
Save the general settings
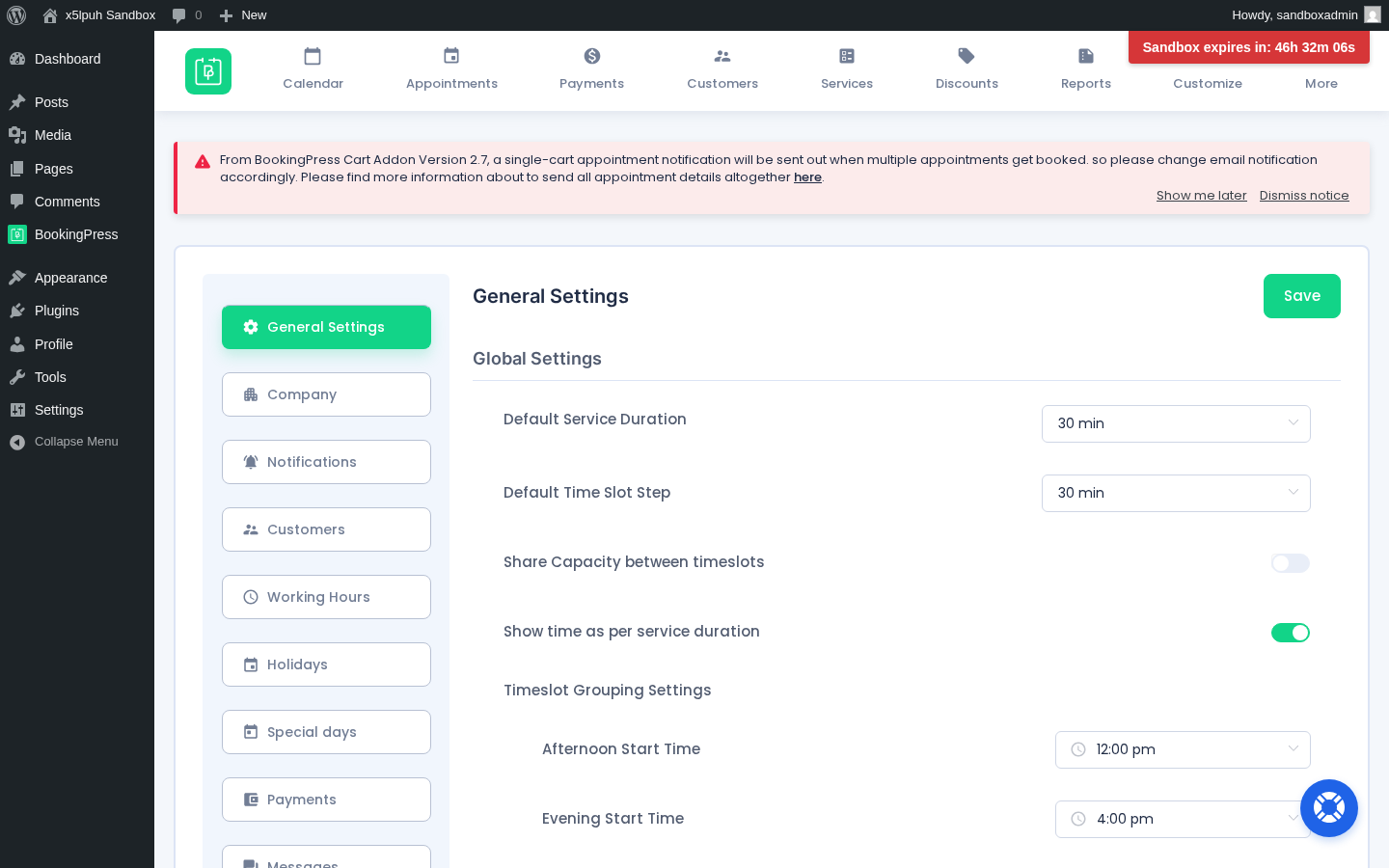[x=1302, y=296]
